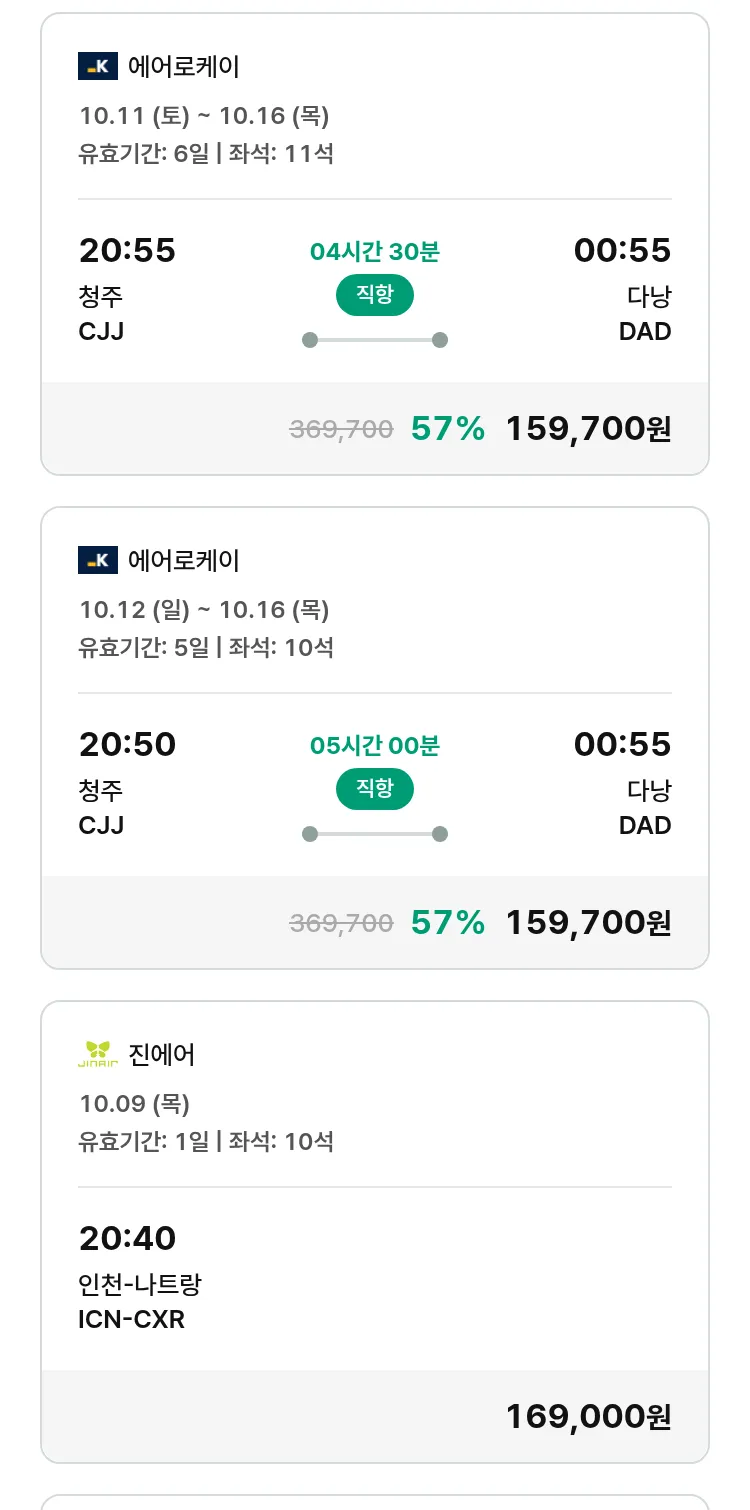Choose the 169,000원 price

588,1416
